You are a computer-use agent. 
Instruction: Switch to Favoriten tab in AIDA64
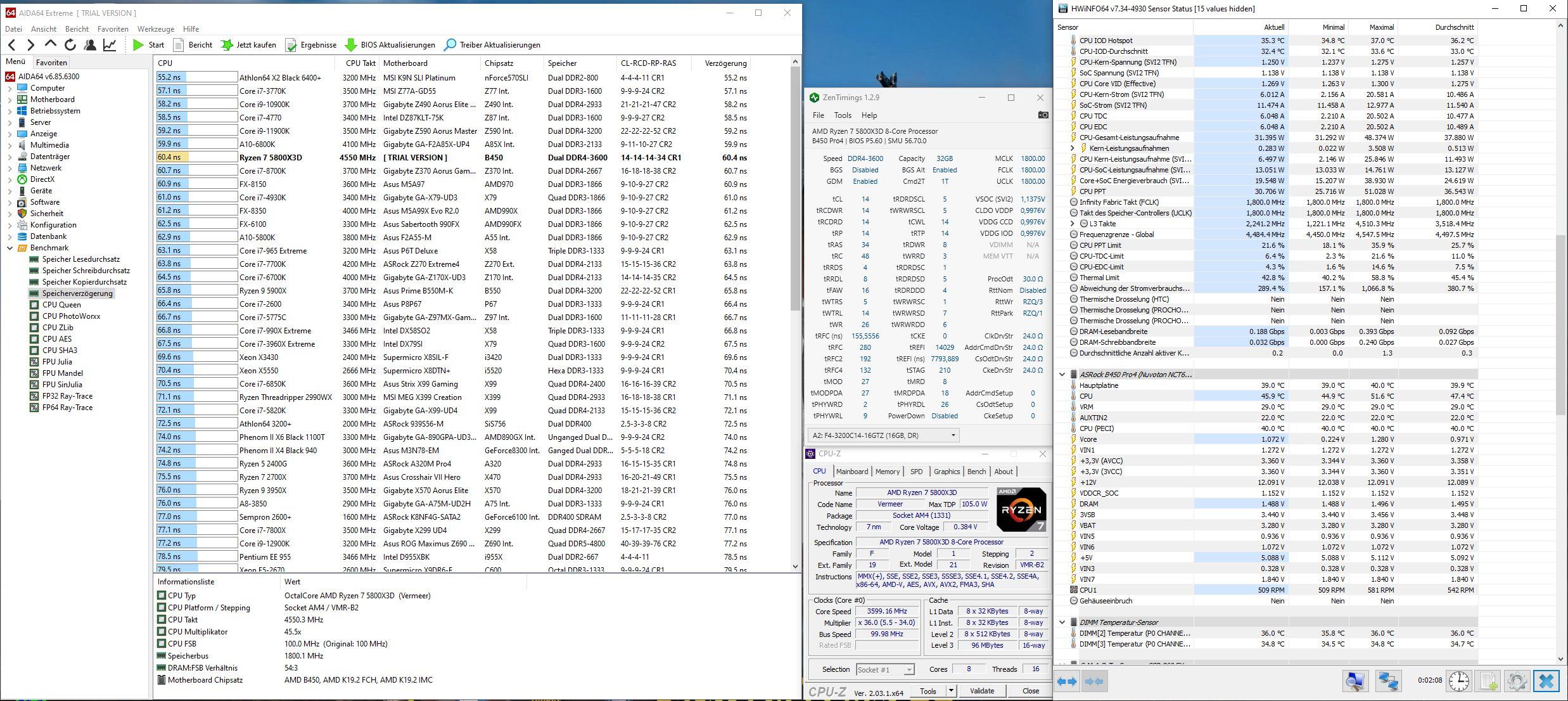51,63
